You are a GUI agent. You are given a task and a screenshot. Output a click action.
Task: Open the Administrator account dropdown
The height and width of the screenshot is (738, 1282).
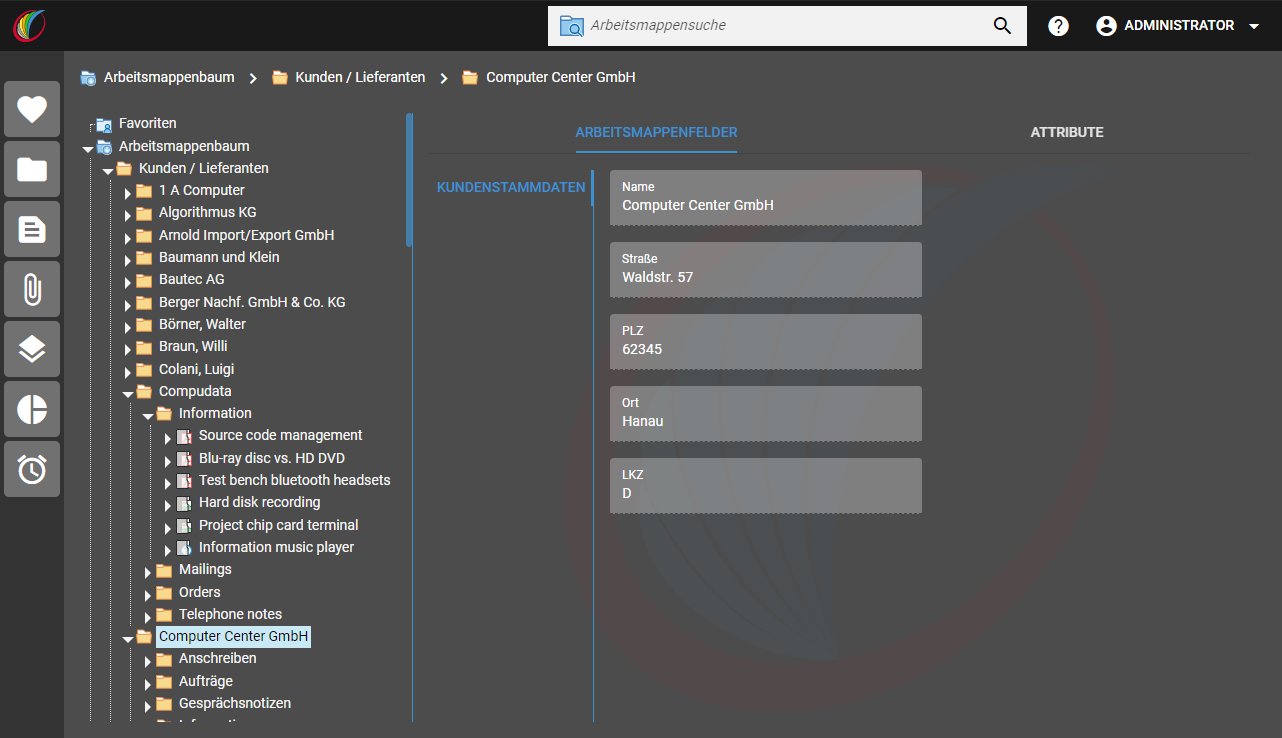(x=1177, y=26)
